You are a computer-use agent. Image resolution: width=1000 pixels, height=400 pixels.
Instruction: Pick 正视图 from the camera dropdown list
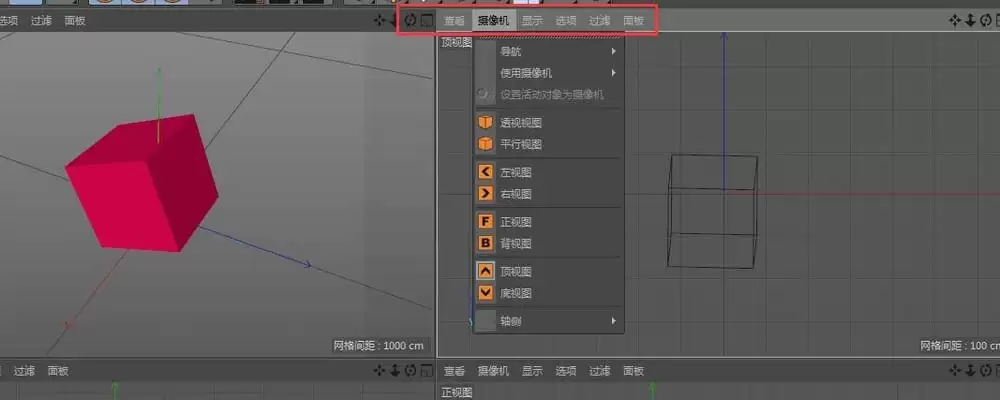click(x=548, y=222)
